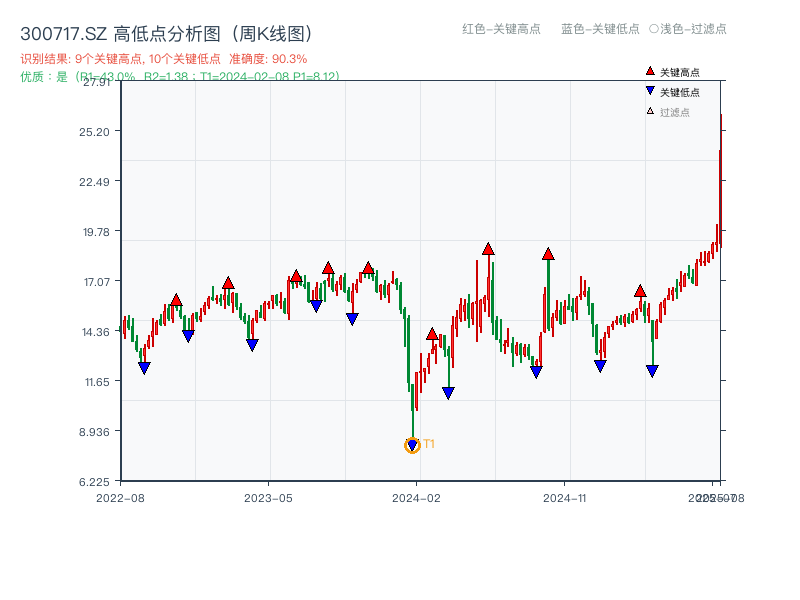The height and width of the screenshot is (600, 800).
Task: Click the blue triangle beside 关键低点 in legend
Action: pos(650,91)
